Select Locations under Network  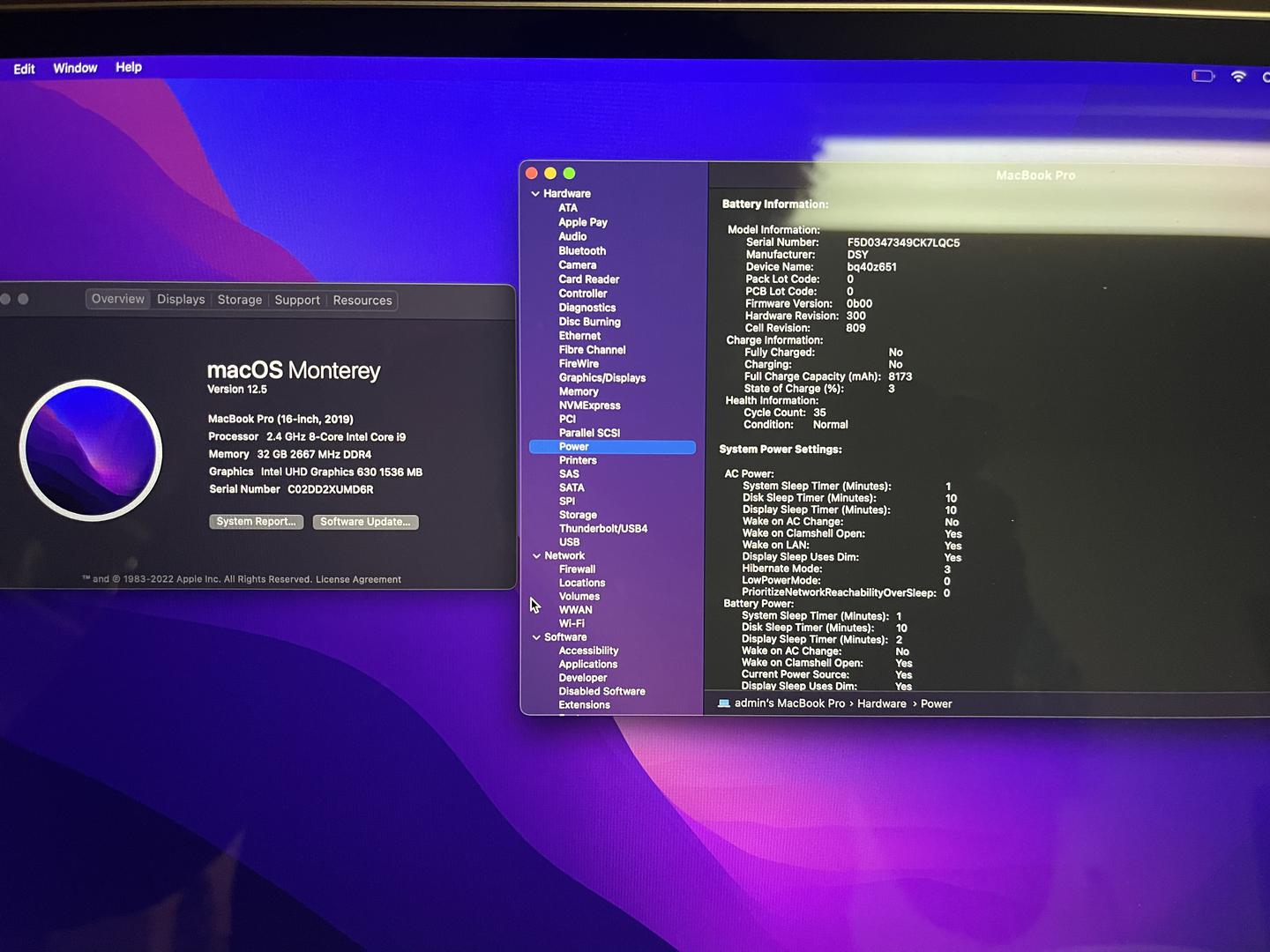coord(582,584)
